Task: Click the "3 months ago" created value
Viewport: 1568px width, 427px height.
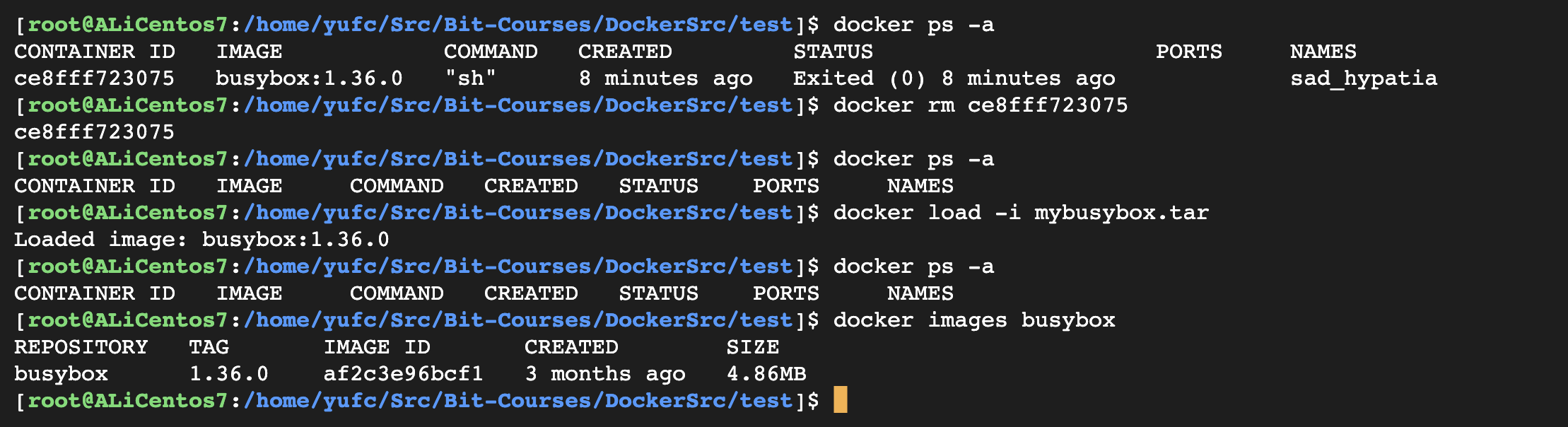Action: [604, 374]
